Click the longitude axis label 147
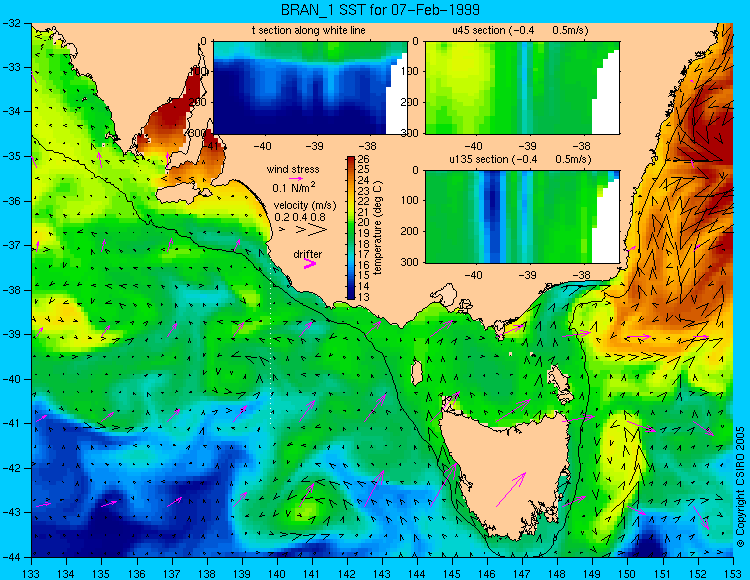 coord(522,573)
